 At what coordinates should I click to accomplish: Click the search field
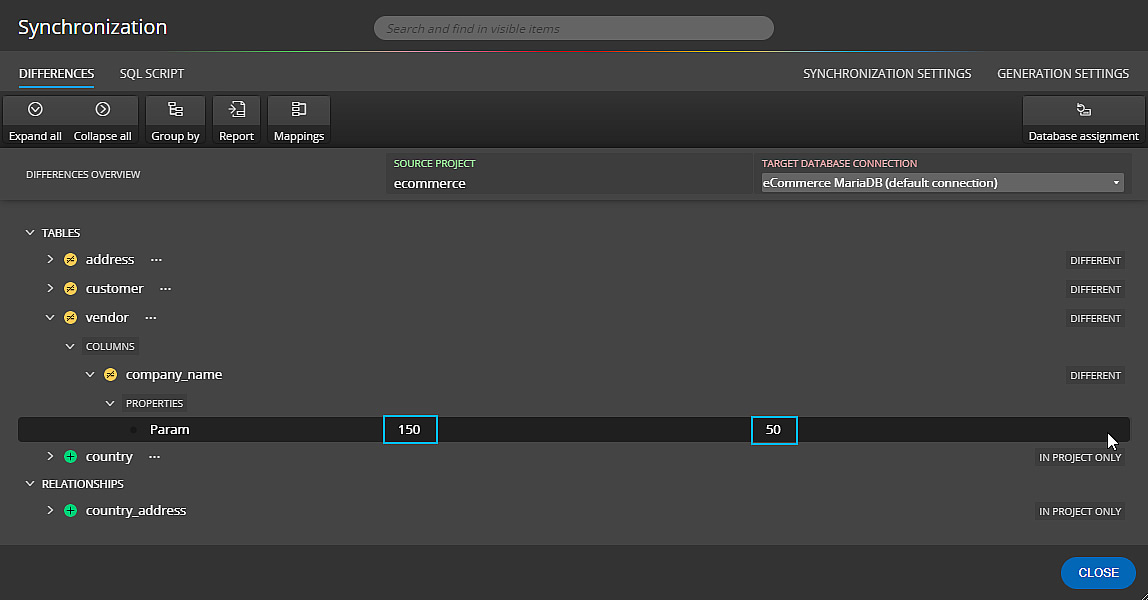(x=574, y=27)
